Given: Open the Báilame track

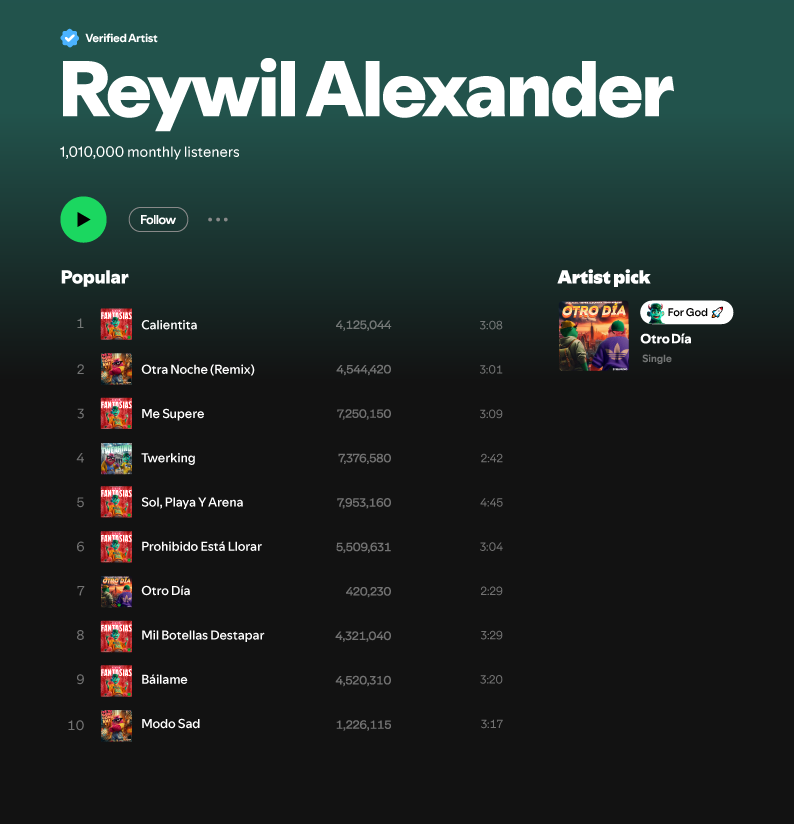Looking at the screenshot, I should (x=164, y=679).
